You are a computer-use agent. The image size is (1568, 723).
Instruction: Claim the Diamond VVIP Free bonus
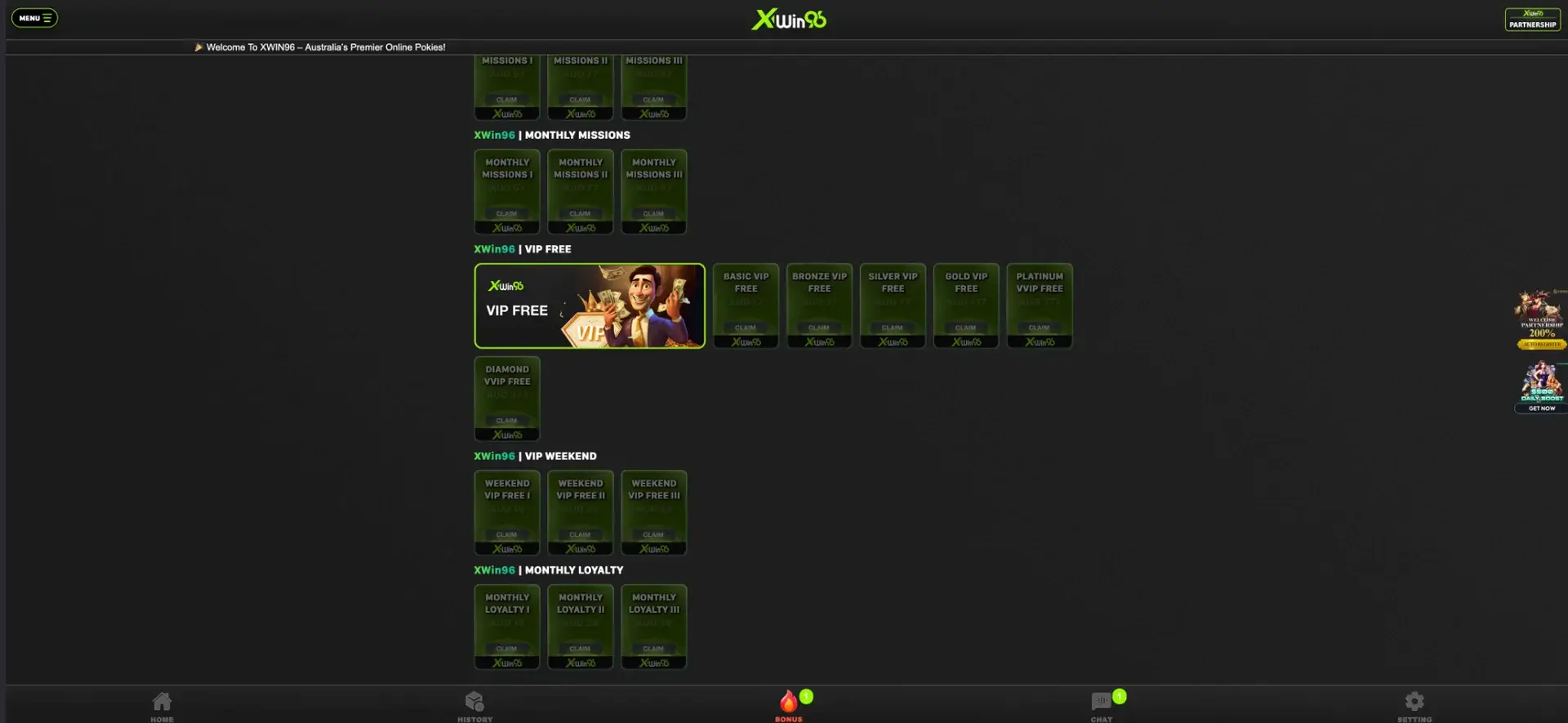coord(507,421)
